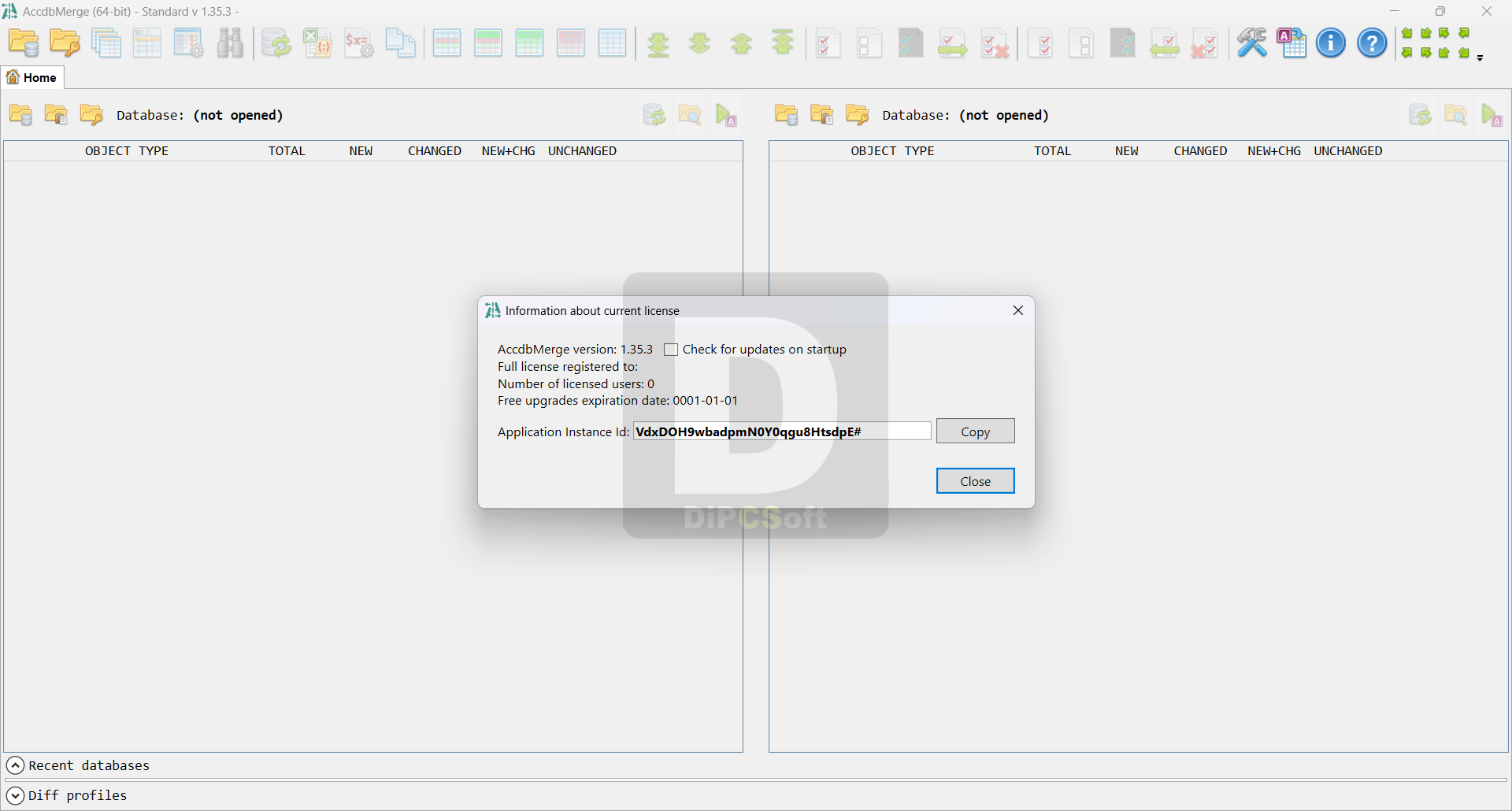Click the Application Instance Id field
The width and height of the screenshot is (1512, 811).
(782, 431)
